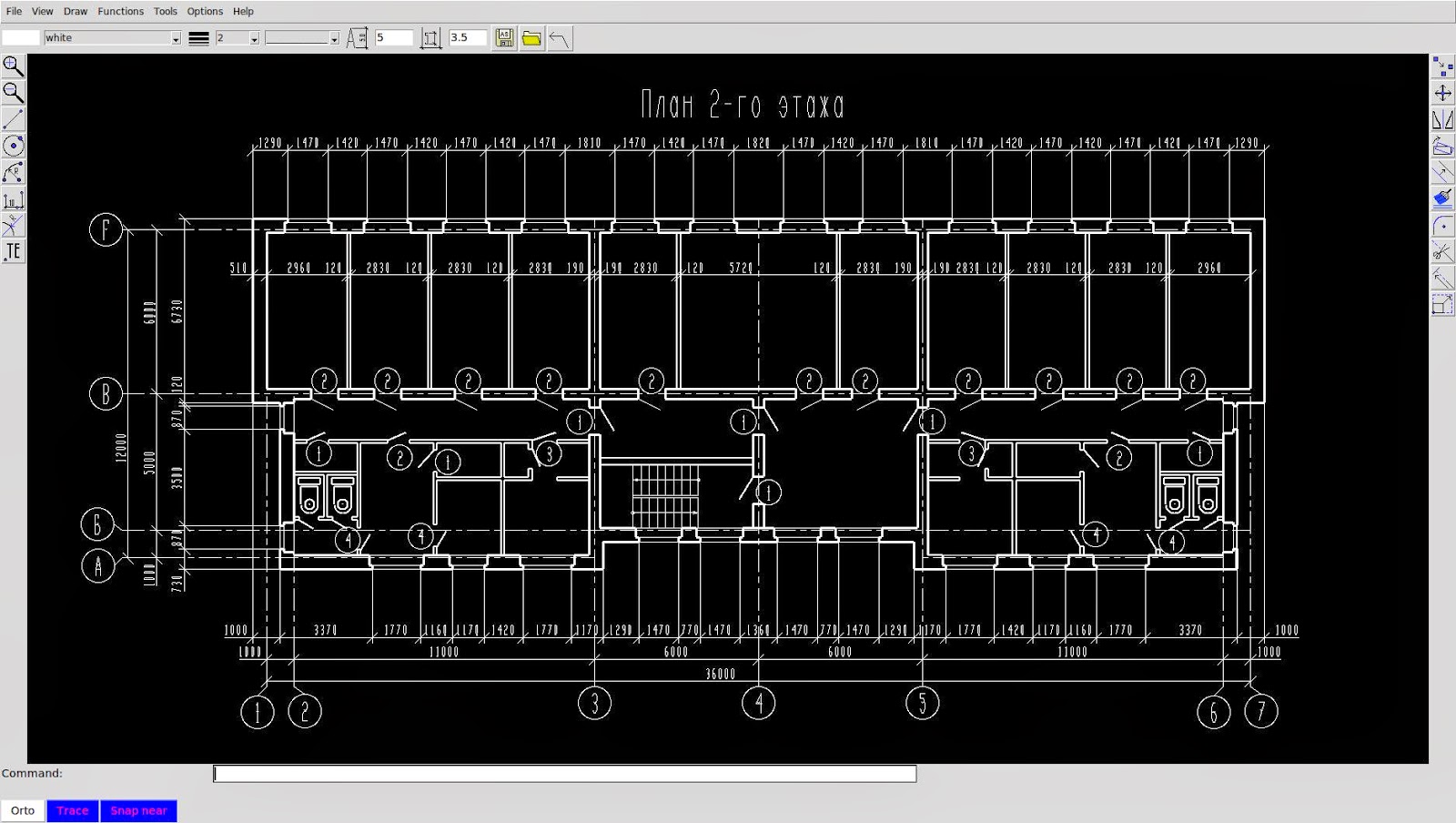Image resolution: width=1456 pixels, height=823 pixels.
Task: Click the Undo back-arrow icon
Action: click(560, 38)
